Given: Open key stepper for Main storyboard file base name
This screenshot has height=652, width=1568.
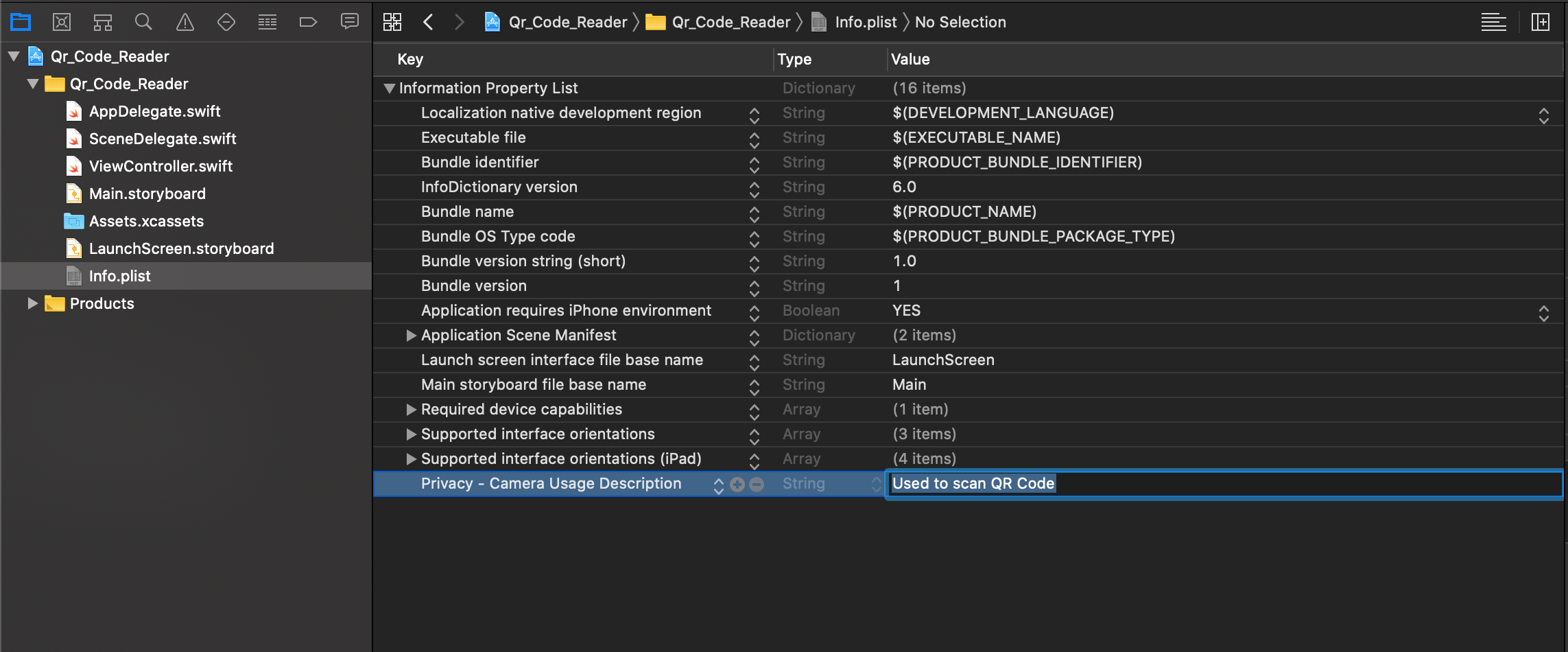Looking at the screenshot, I should tap(755, 386).
